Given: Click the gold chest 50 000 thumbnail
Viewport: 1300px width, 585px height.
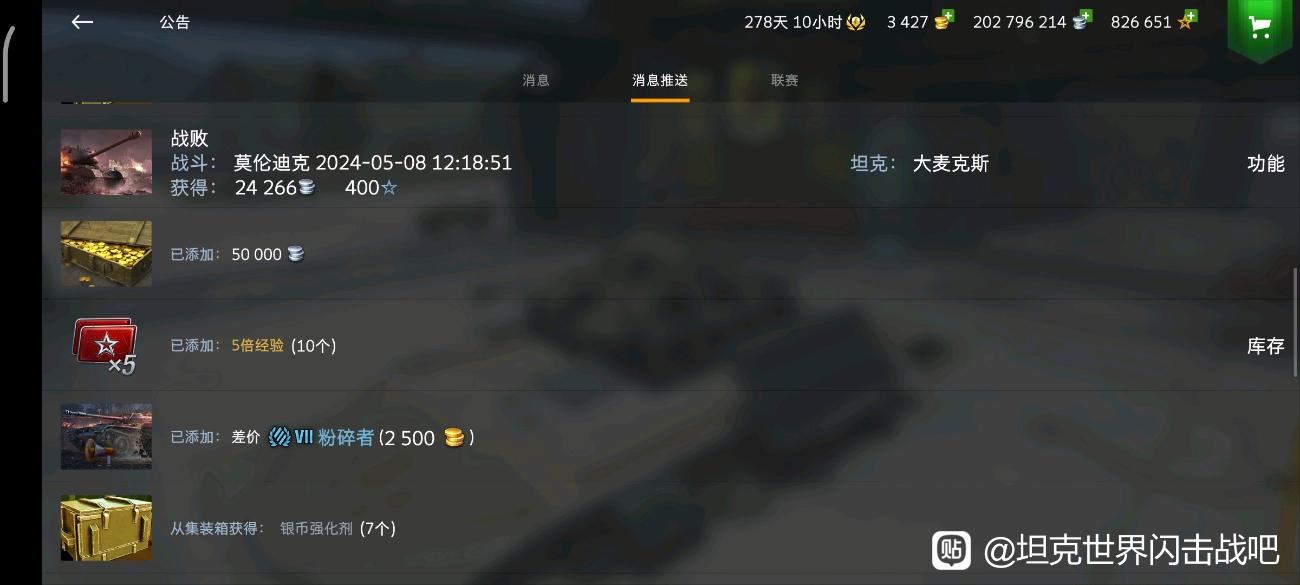Looking at the screenshot, I should [106, 254].
